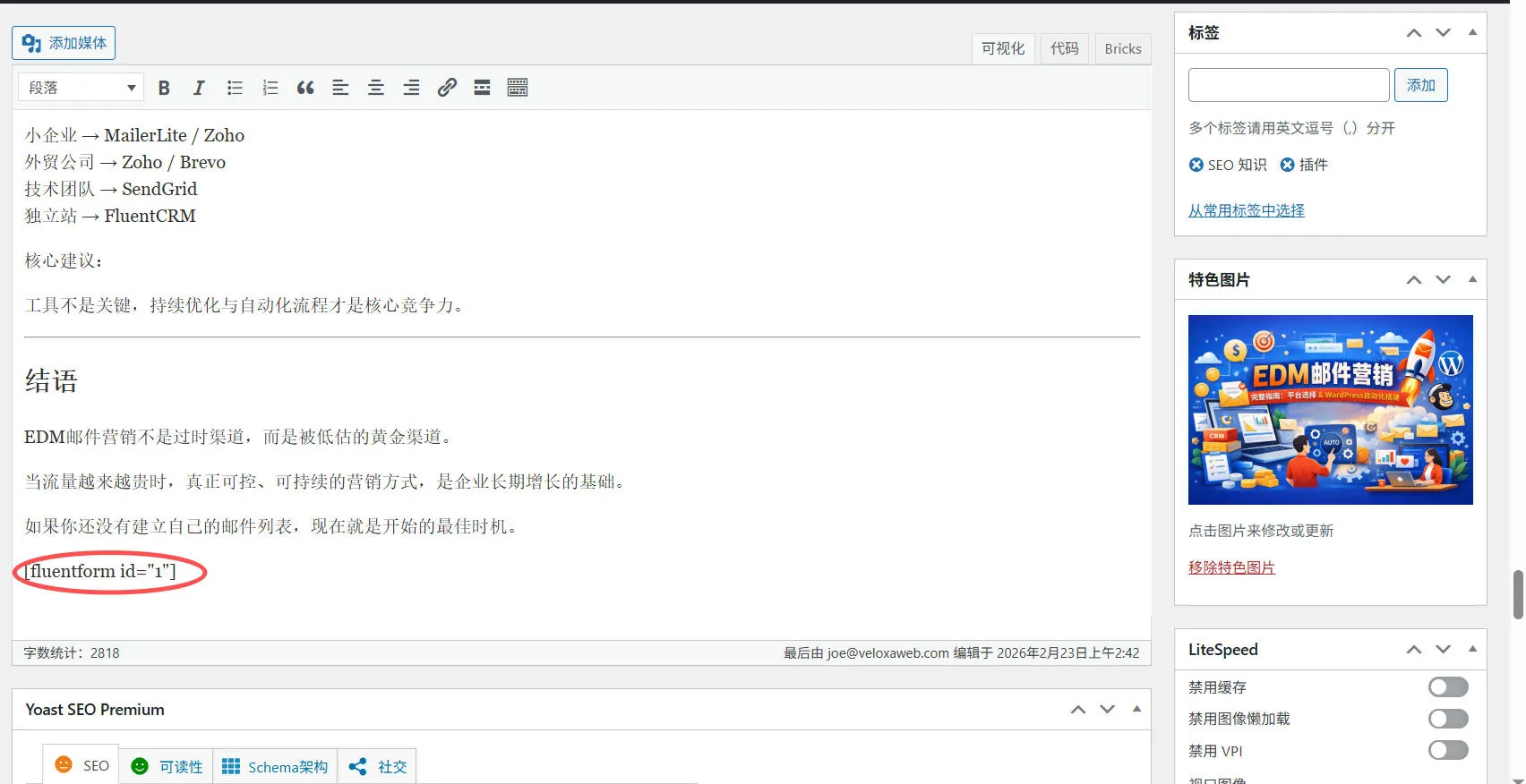Center-align the paragraph text
The image size is (1526, 784).
pyautogui.click(x=376, y=88)
